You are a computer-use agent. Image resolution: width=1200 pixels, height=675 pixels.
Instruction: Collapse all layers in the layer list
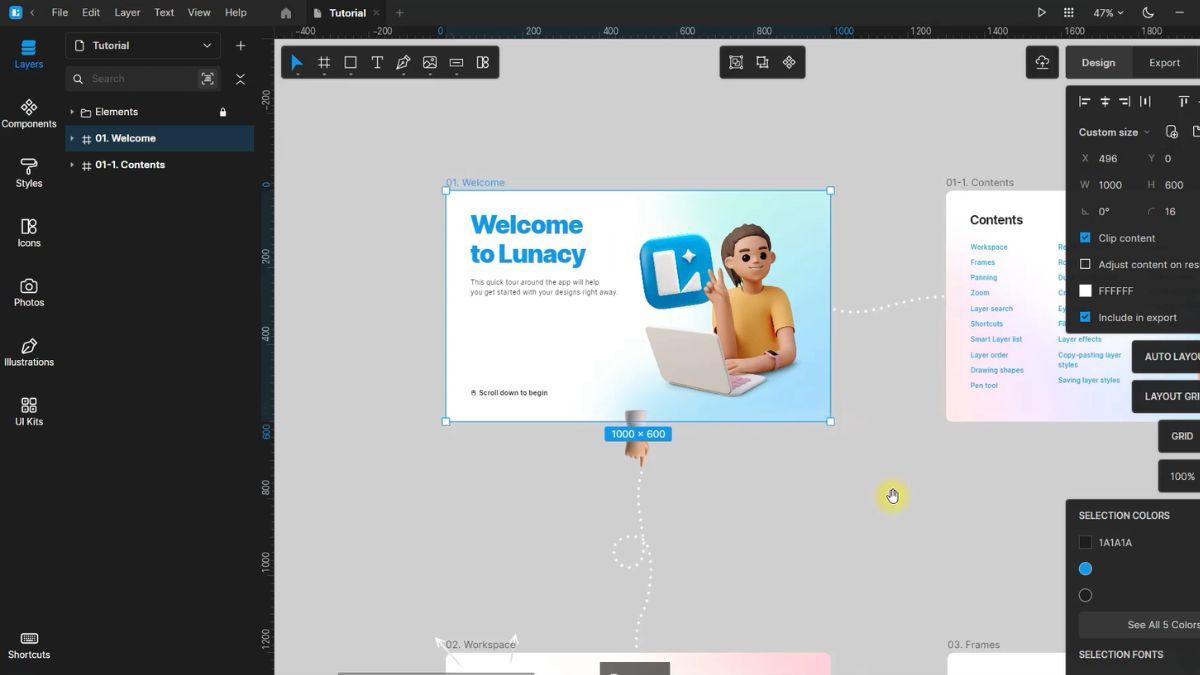click(240, 79)
